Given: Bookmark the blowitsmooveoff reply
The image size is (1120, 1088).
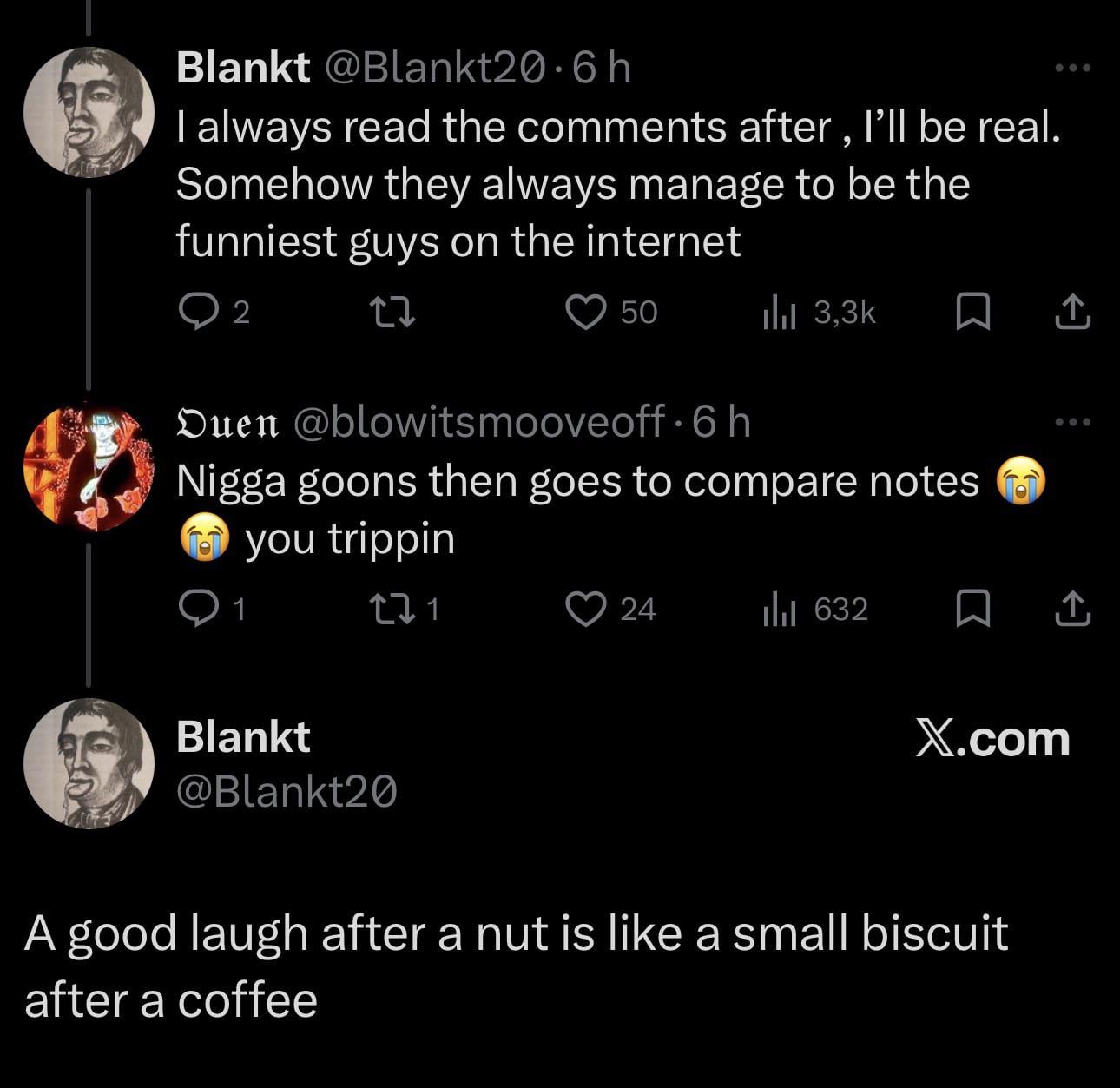Looking at the screenshot, I should click(x=972, y=609).
